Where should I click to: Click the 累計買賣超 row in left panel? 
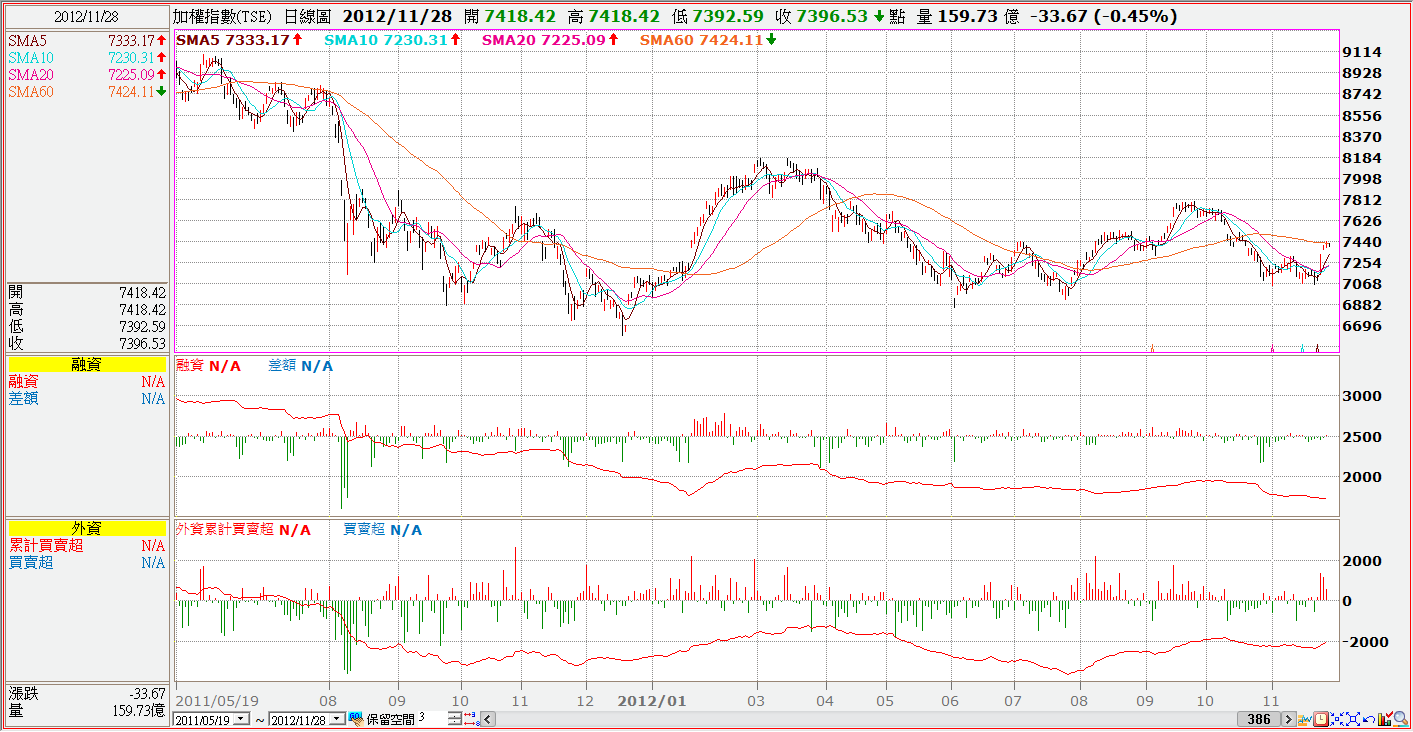[86, 546]
